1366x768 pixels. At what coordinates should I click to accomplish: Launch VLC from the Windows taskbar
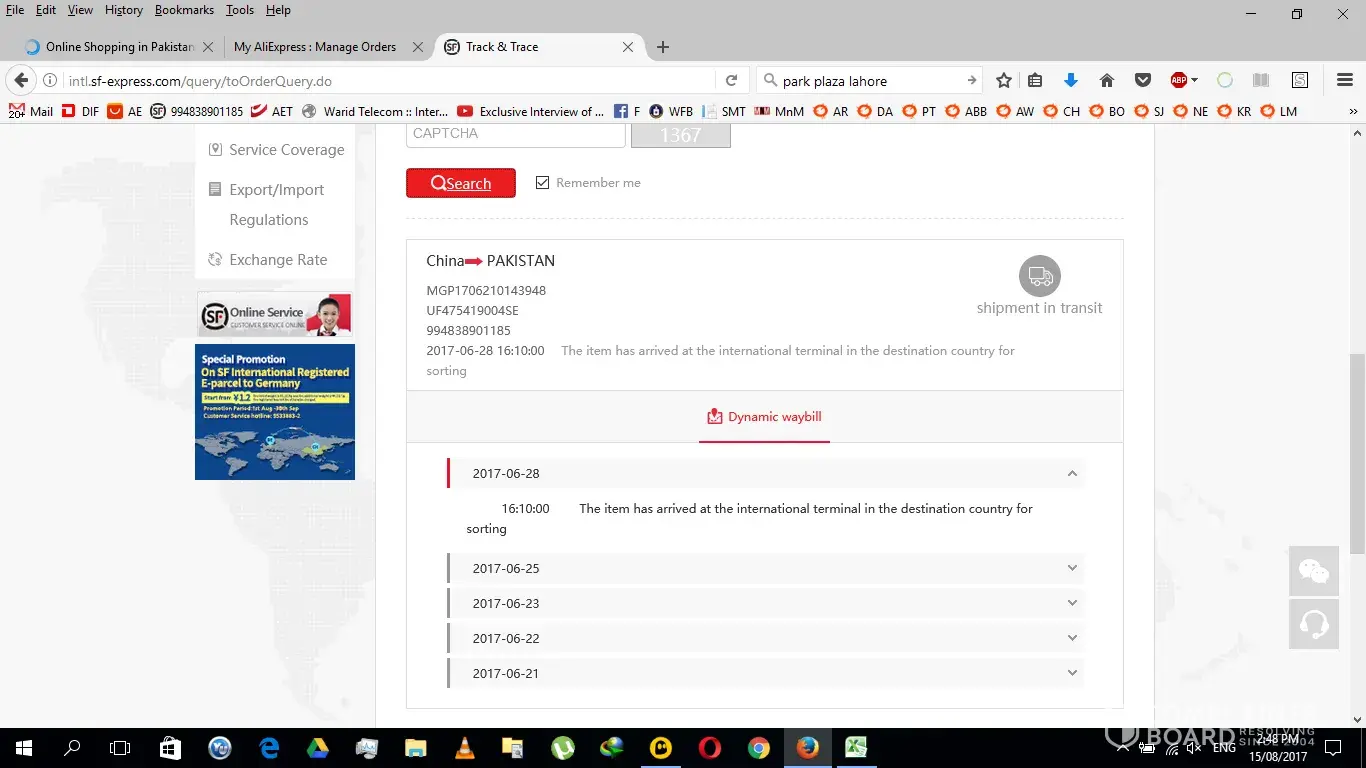tap(465, 747)
